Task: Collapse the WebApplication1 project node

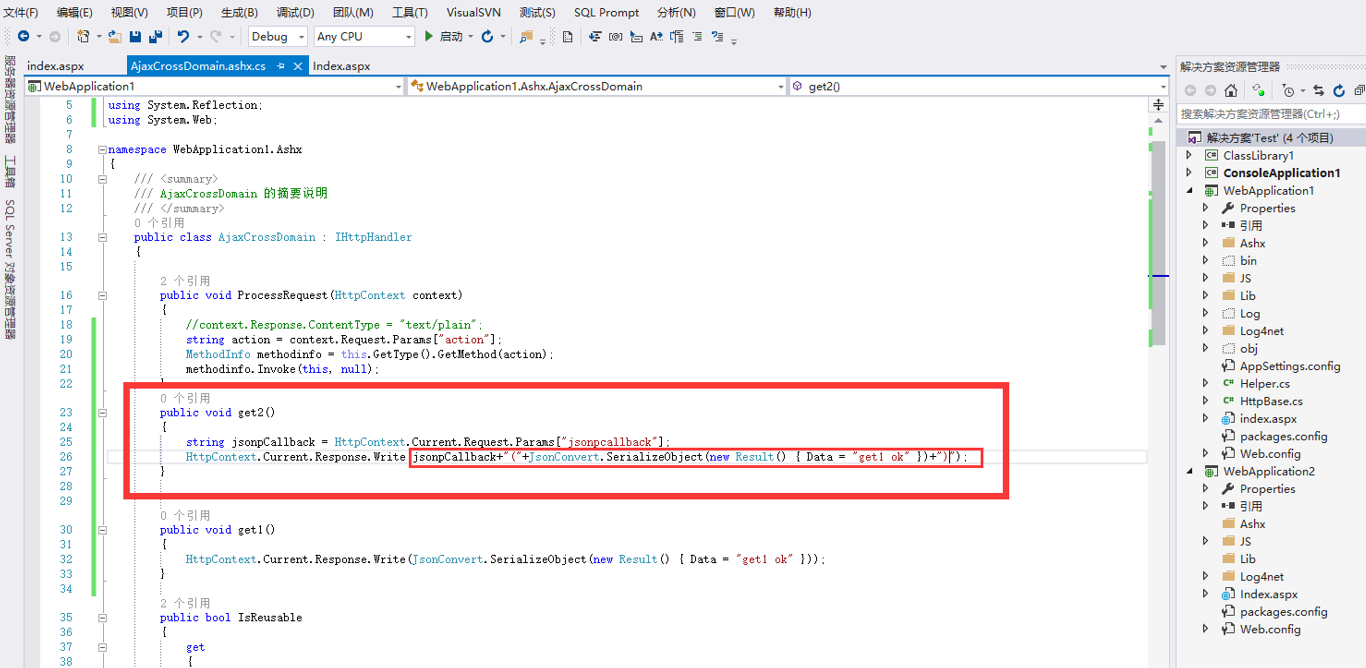Action: tap(1189, 191)
